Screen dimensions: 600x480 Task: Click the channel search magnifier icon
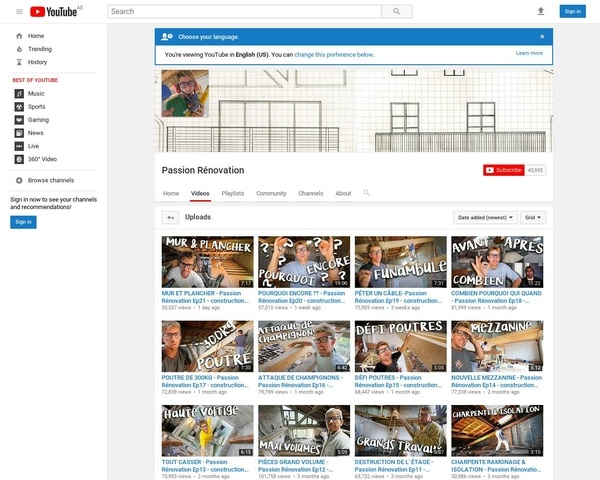pyautogui.click(x=366, y=193)
